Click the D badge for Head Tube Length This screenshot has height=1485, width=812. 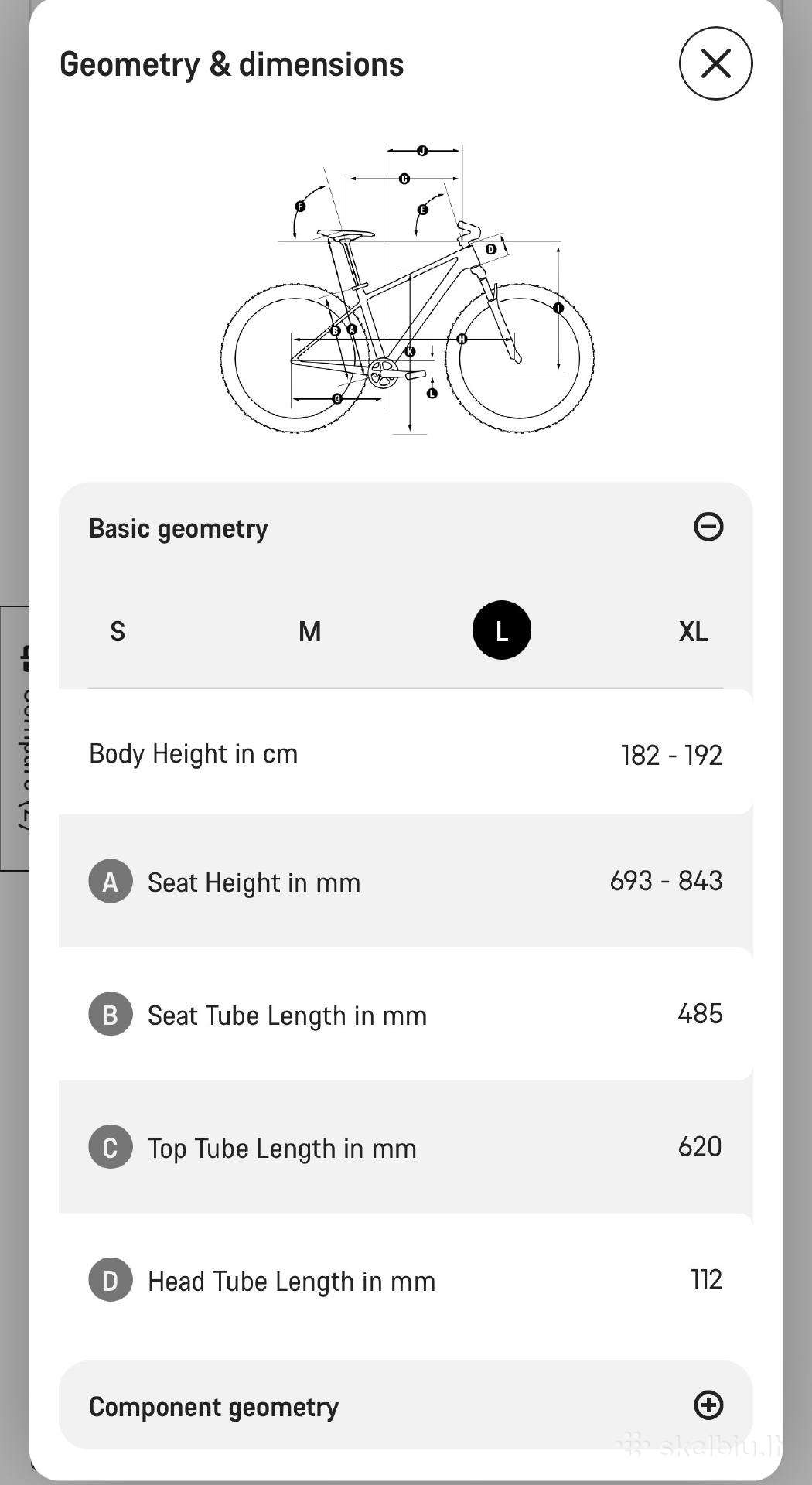[111, 1280]
